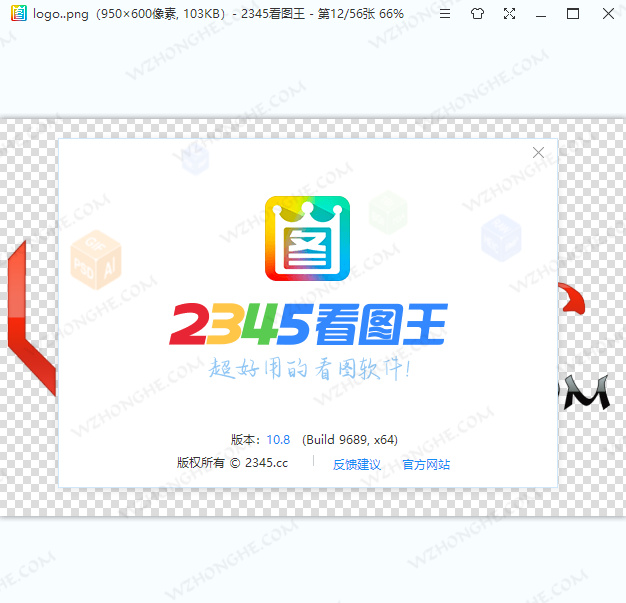Minimize the 2345看图王 window
Viewport: 626px width, 603px height.
[x=541, y=14]
